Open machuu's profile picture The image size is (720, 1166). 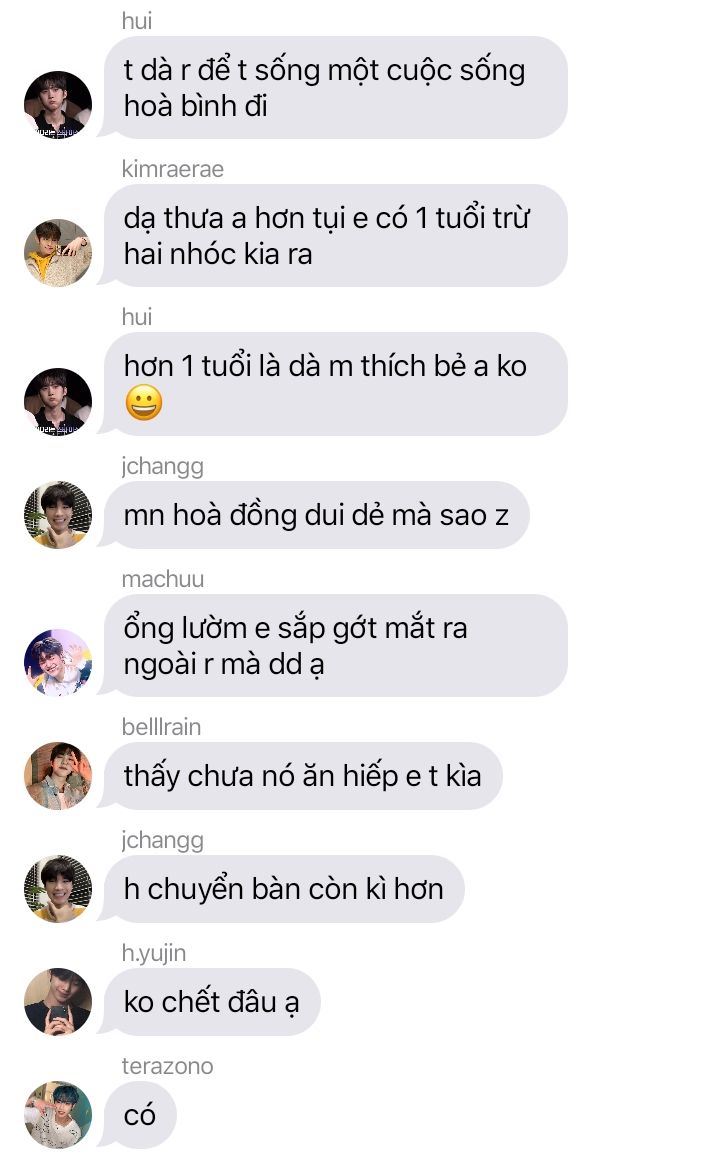58,663
